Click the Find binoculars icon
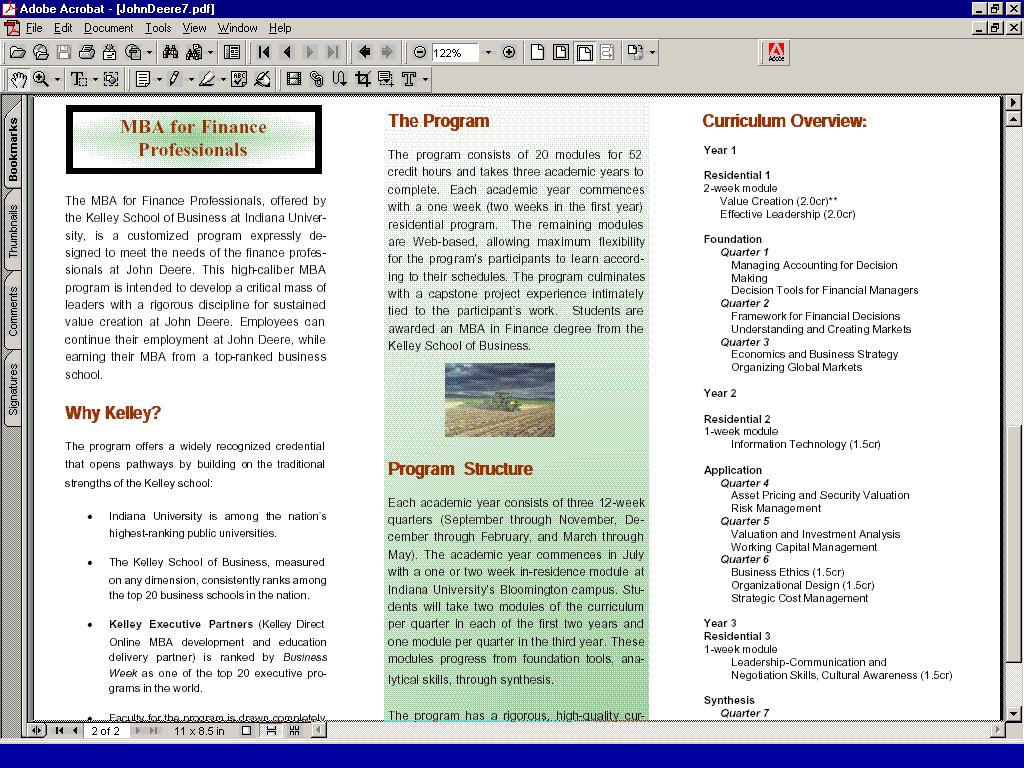The height and width of the screenshot is (768, 1024). click(170, 52)
